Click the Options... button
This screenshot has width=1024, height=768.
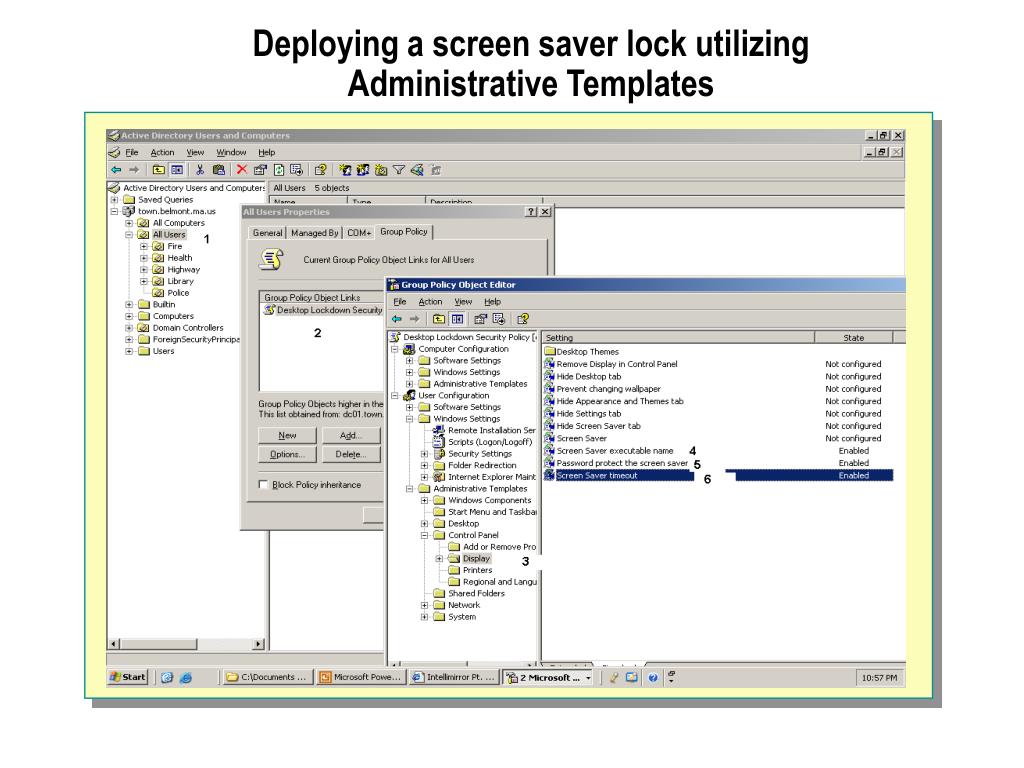point(287,455)
